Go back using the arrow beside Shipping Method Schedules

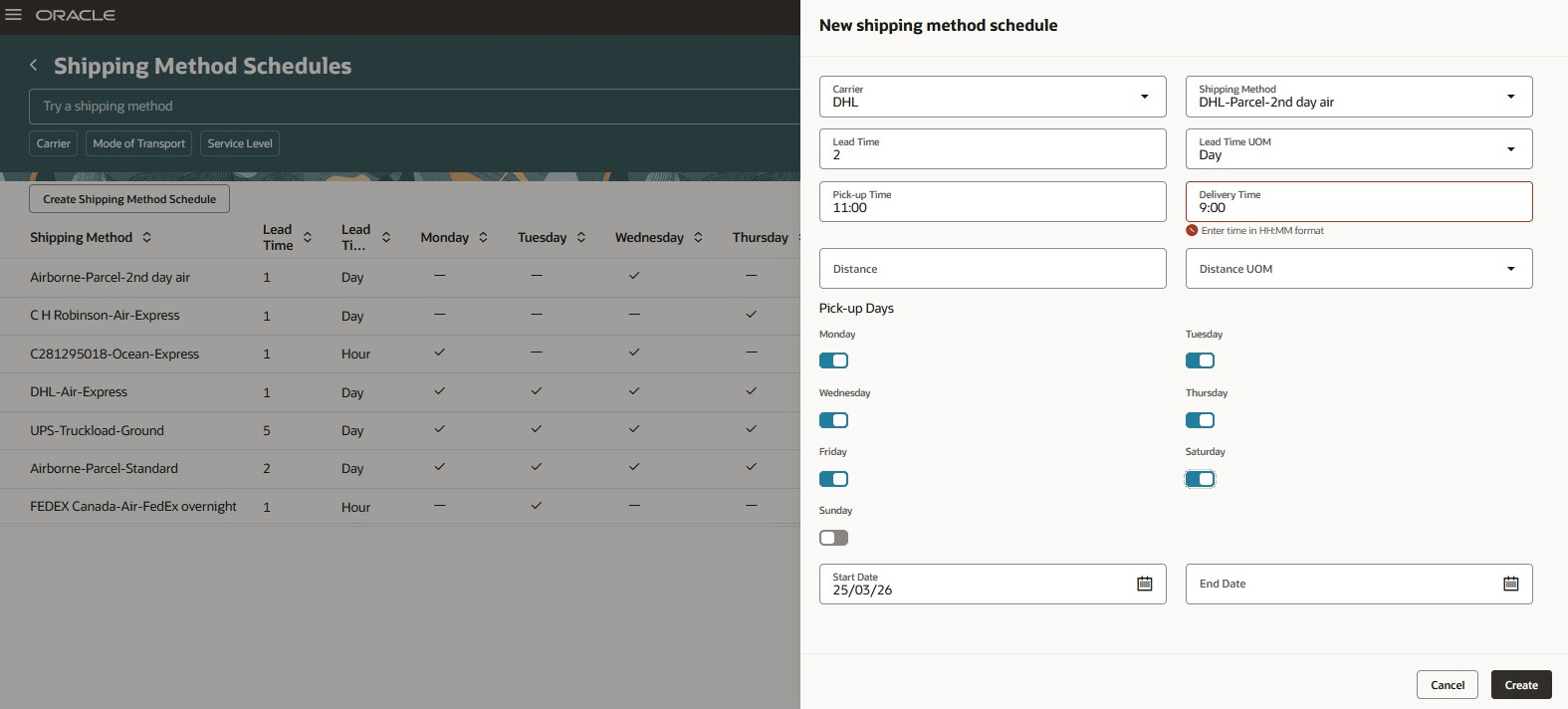point(34,65)
